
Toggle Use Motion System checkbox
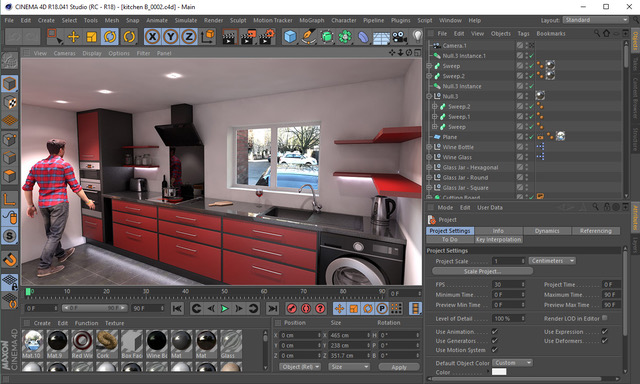coord(494,350)
